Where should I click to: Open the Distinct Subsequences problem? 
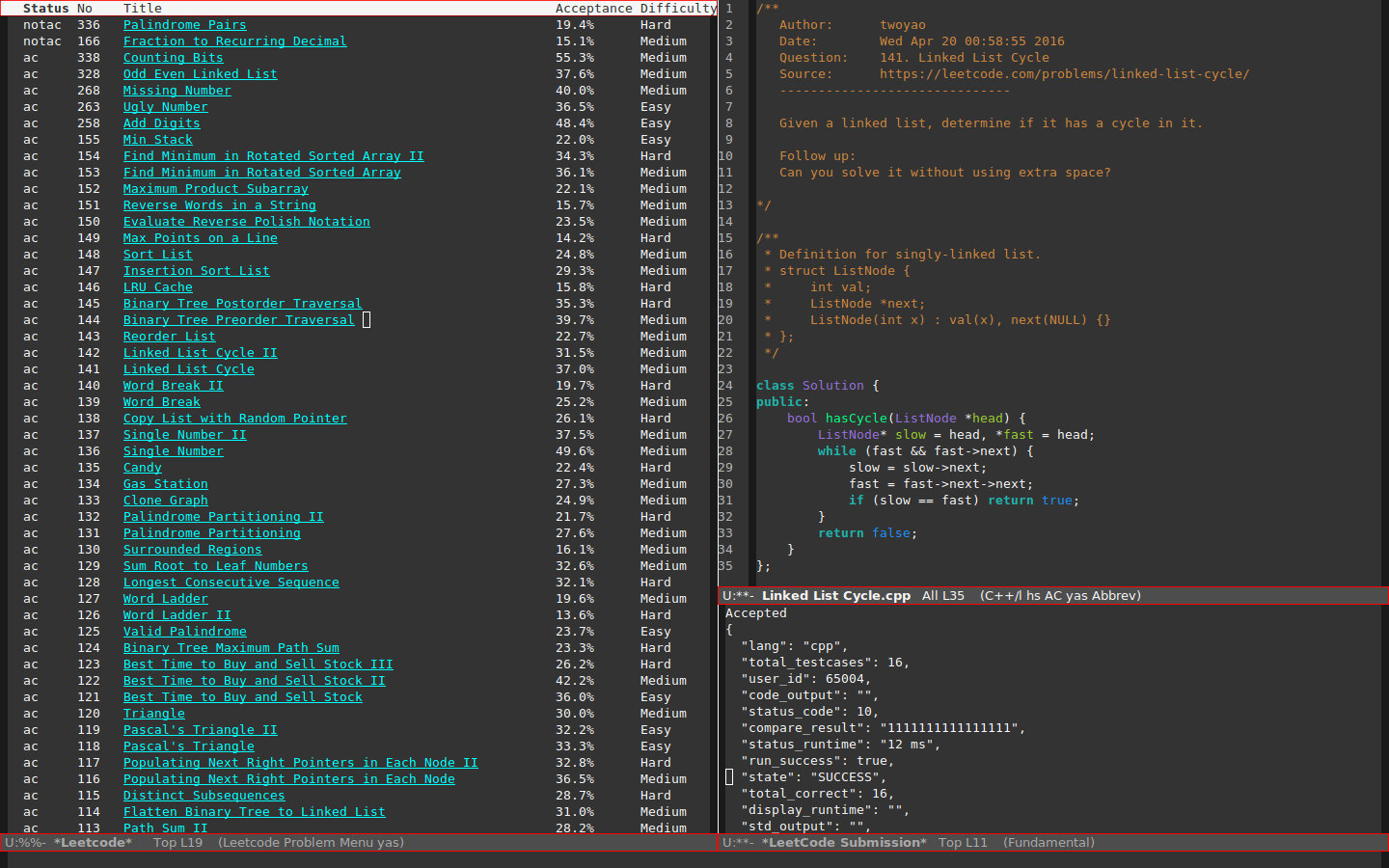coord(204,796)
